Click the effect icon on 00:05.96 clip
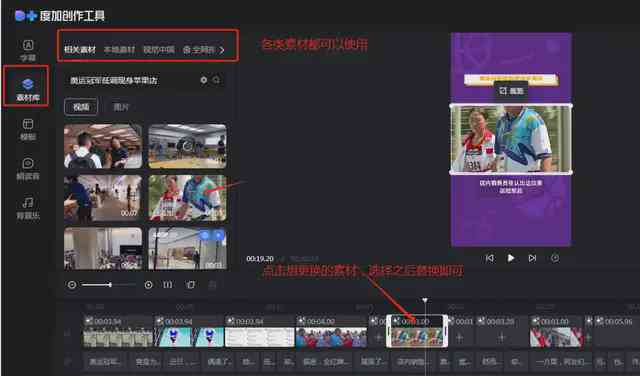Image resolution: width=640 pixels, height=376 pixels. 600,321
